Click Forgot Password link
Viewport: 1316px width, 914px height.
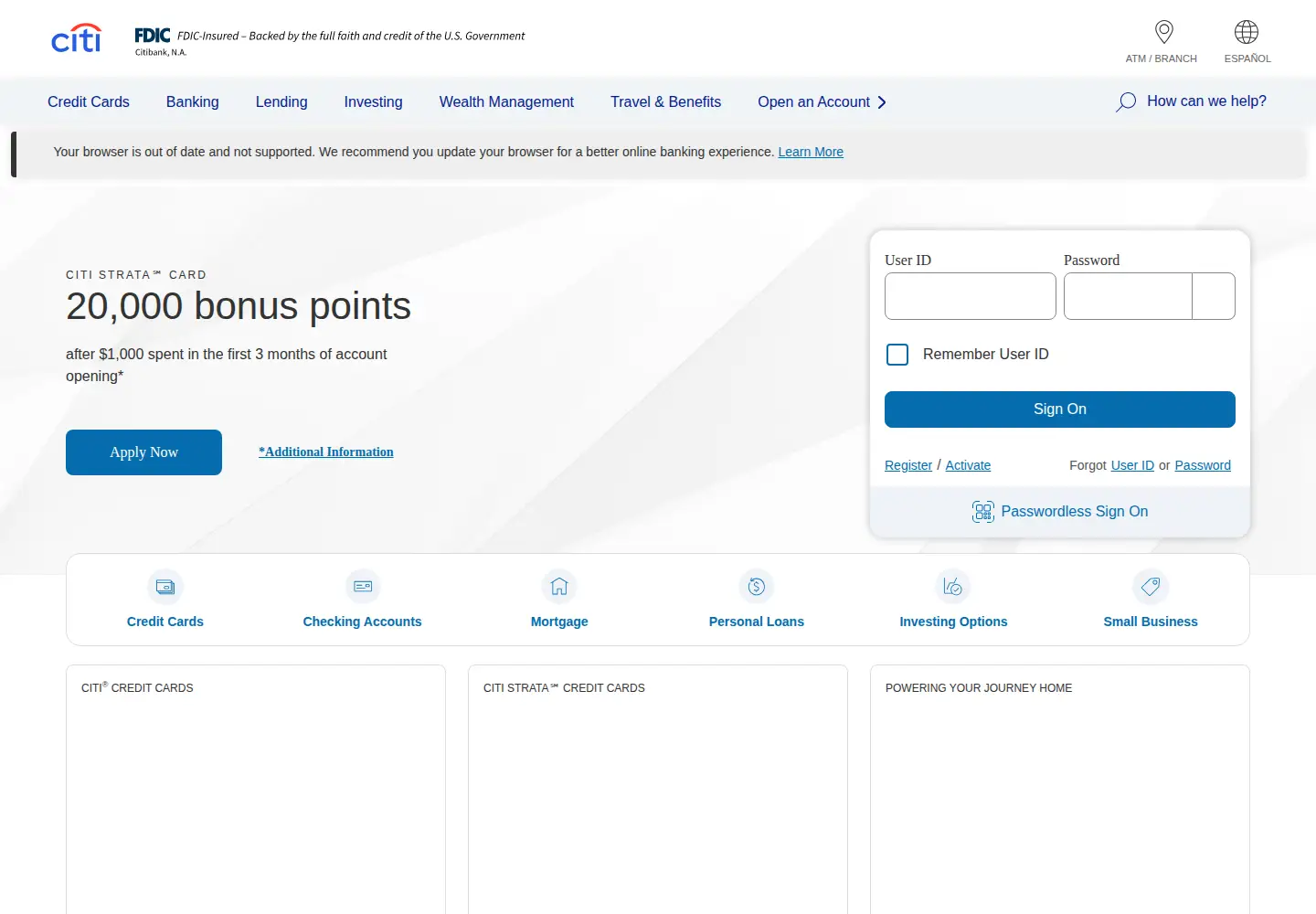(x=1203, y=465)
